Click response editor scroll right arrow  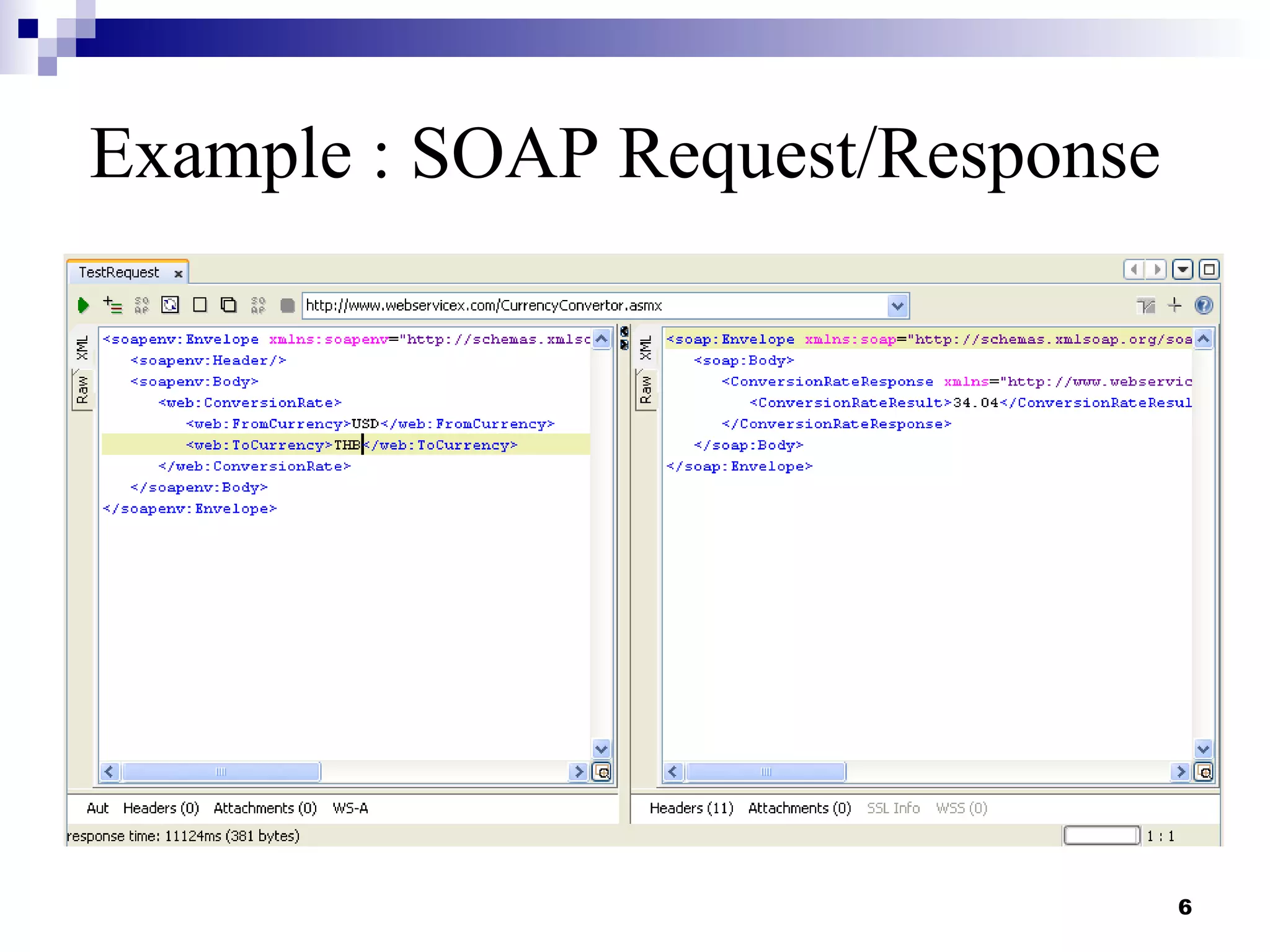[x=1180, y=772]
